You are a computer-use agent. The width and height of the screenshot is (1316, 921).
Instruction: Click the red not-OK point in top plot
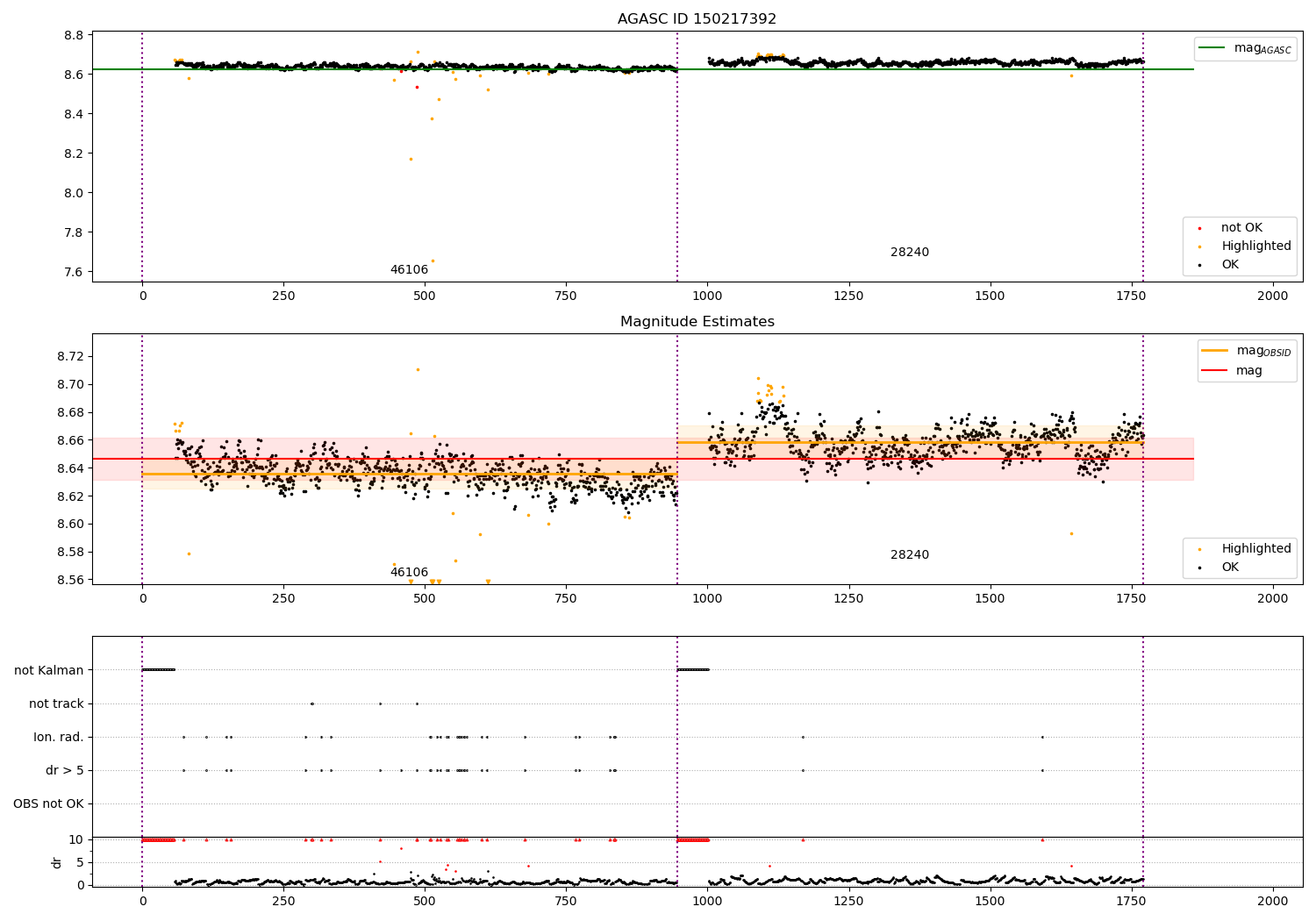click(417, 87)
